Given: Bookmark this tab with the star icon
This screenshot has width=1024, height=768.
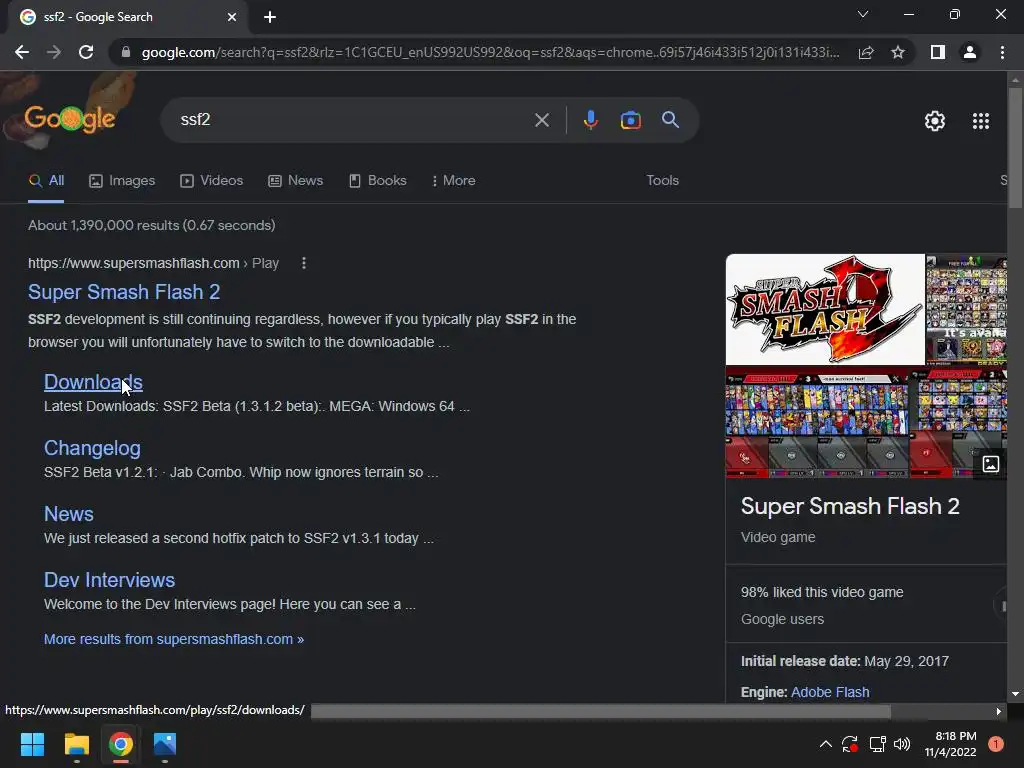Looking at the screenshot, I should click(x=898, y=52).
